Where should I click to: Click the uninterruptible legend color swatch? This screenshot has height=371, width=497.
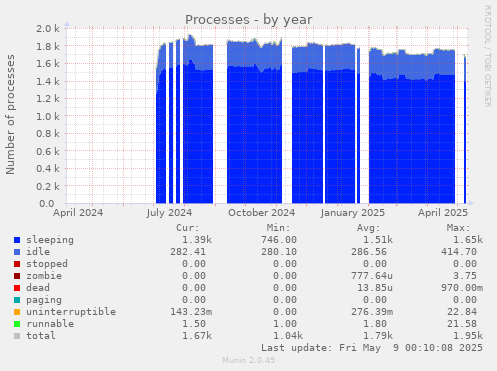[x=17, y=312]
